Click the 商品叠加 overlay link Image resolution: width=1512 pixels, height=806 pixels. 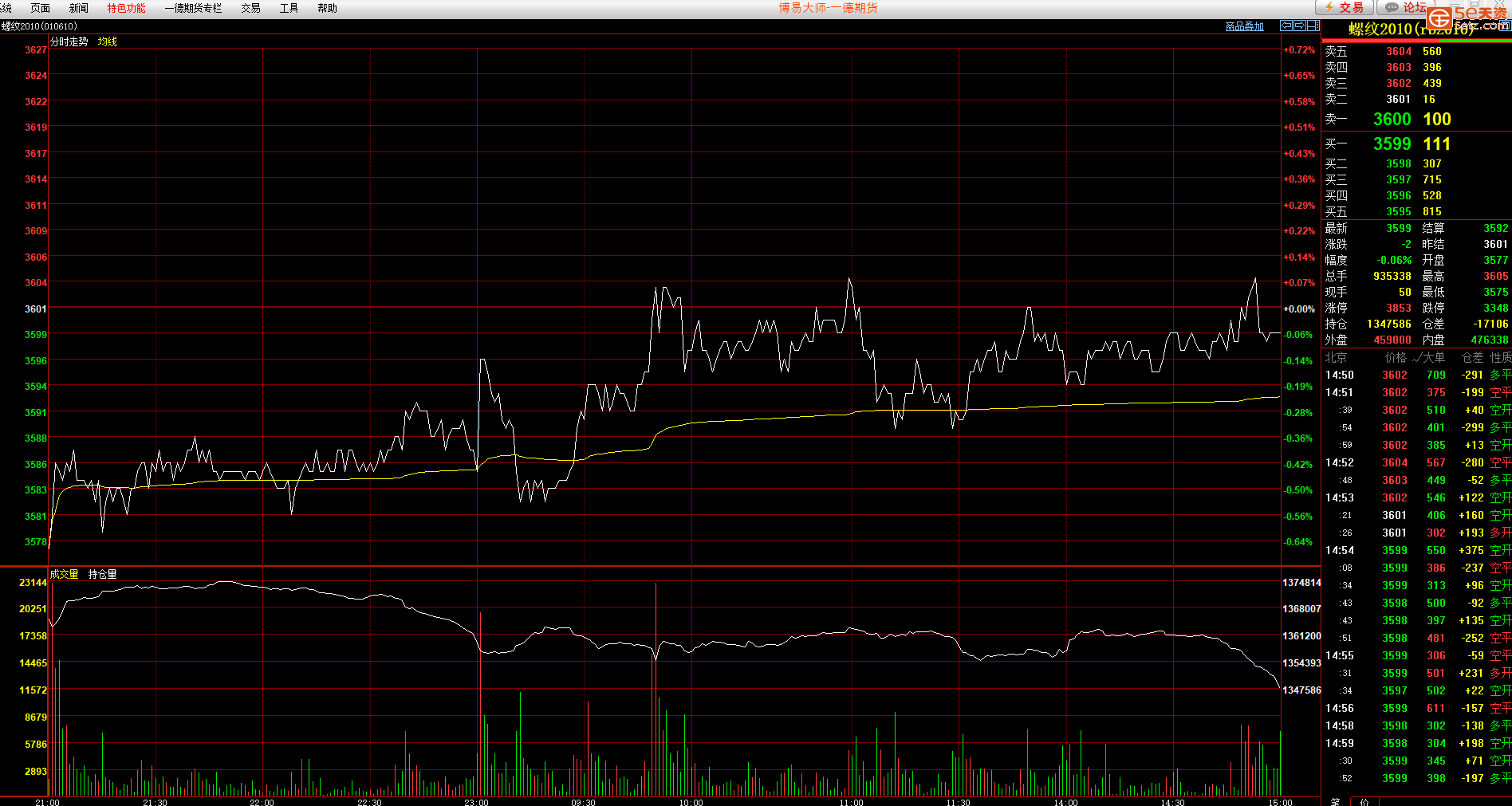pyautogui.click(x=1244, y=26)
